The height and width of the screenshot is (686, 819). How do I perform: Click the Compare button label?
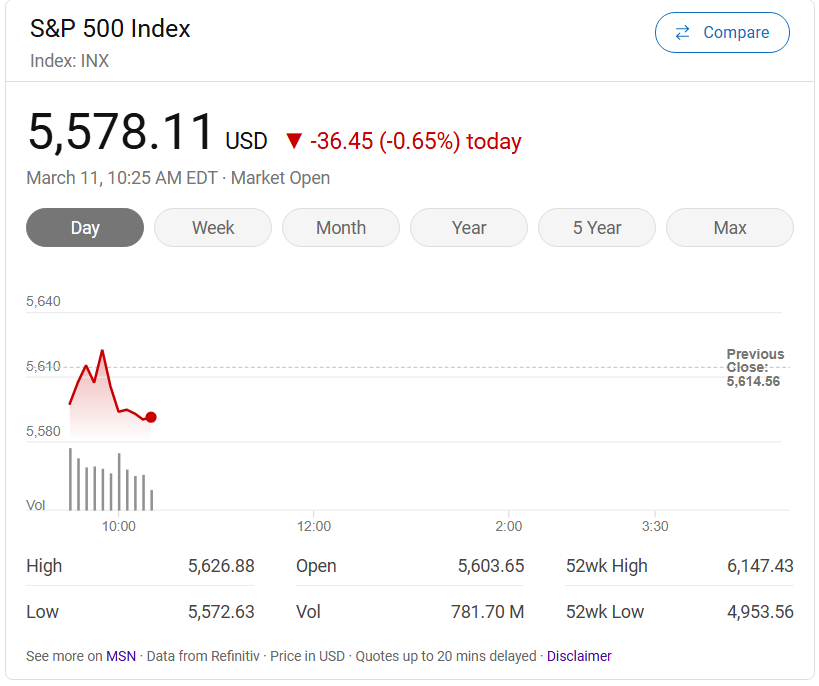point(736,33)
